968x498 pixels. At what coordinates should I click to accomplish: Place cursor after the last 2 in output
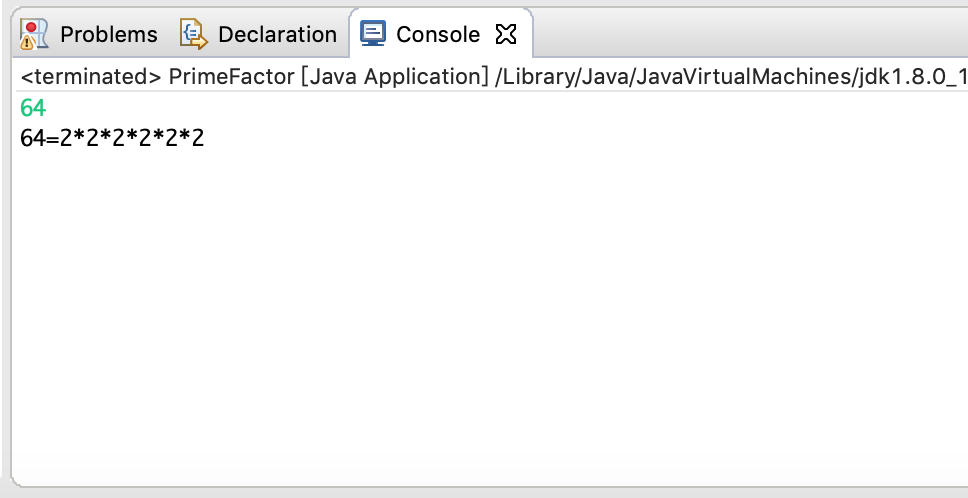click(x=205, y=138)
